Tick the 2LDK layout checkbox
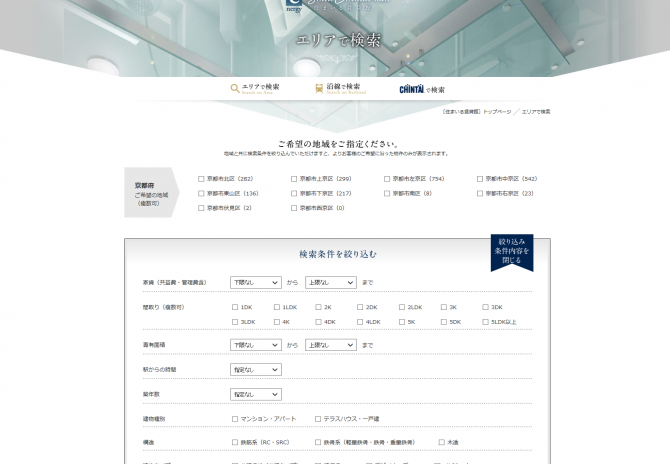 click(x=402, y=307)
